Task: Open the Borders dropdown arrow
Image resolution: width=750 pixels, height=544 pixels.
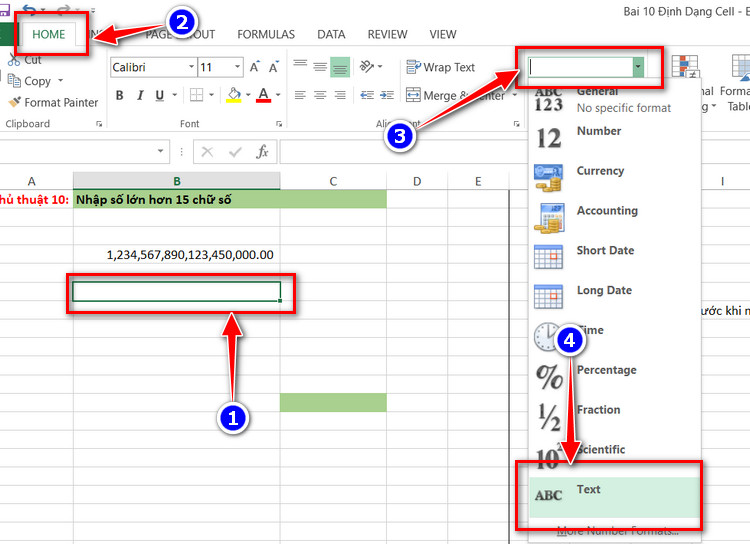Action: click(x=211, y=95)
